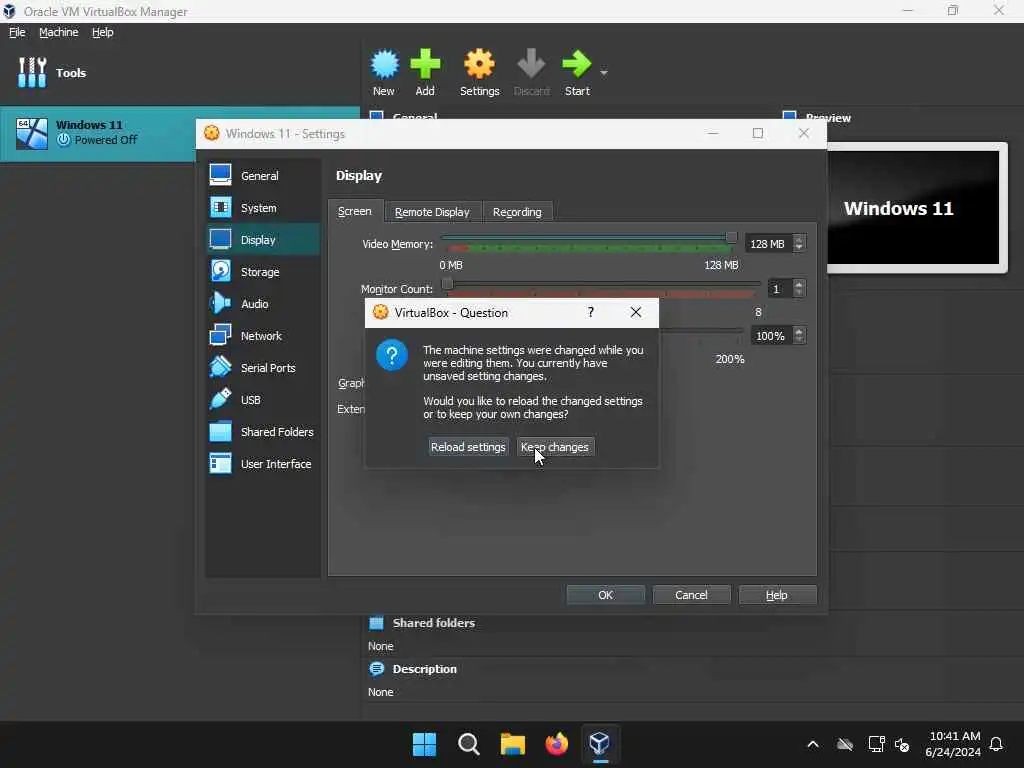Click Reload settings in Question dialog
The width and height of the screenshot is (1024, 768).
click(468, 447)
